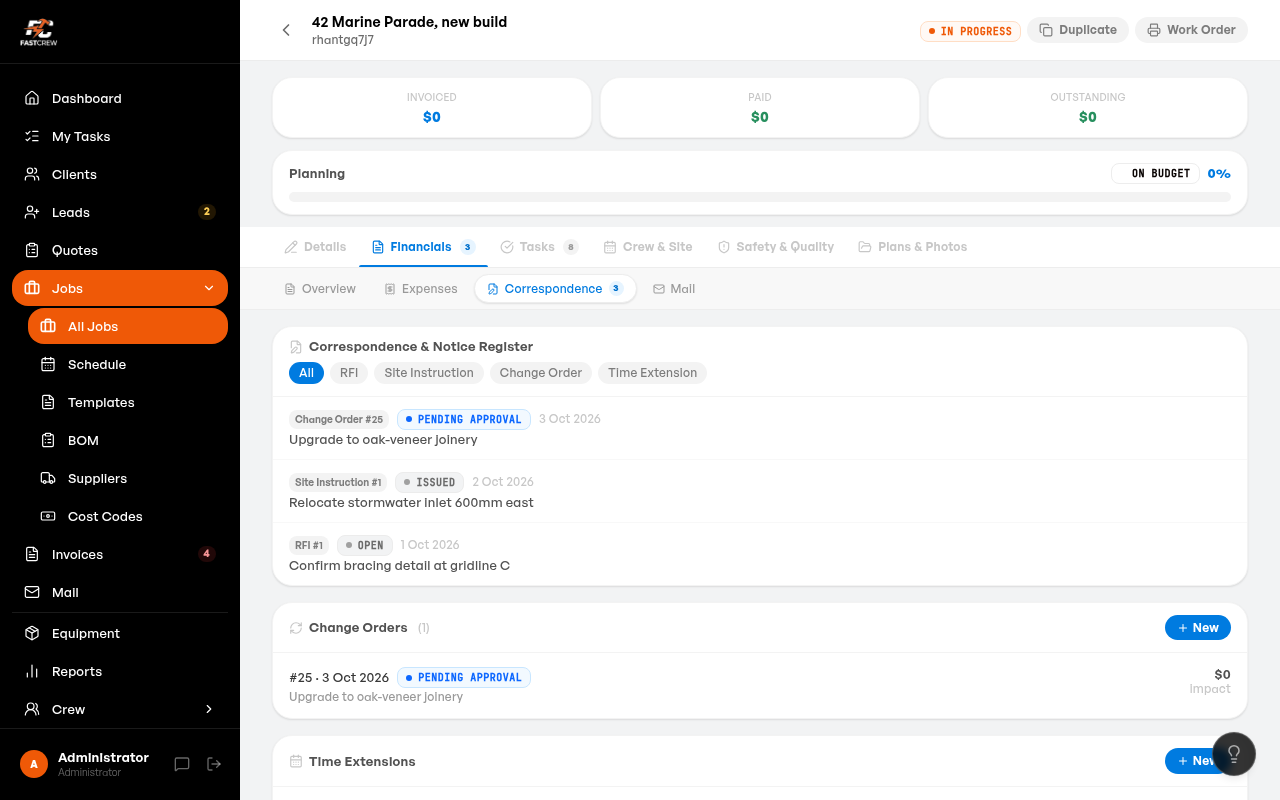This screenshot has width=1280, height=800.
Task: Open 'Relocate stormwater inlet 600mm east' entry
Action: coord(760,492)
